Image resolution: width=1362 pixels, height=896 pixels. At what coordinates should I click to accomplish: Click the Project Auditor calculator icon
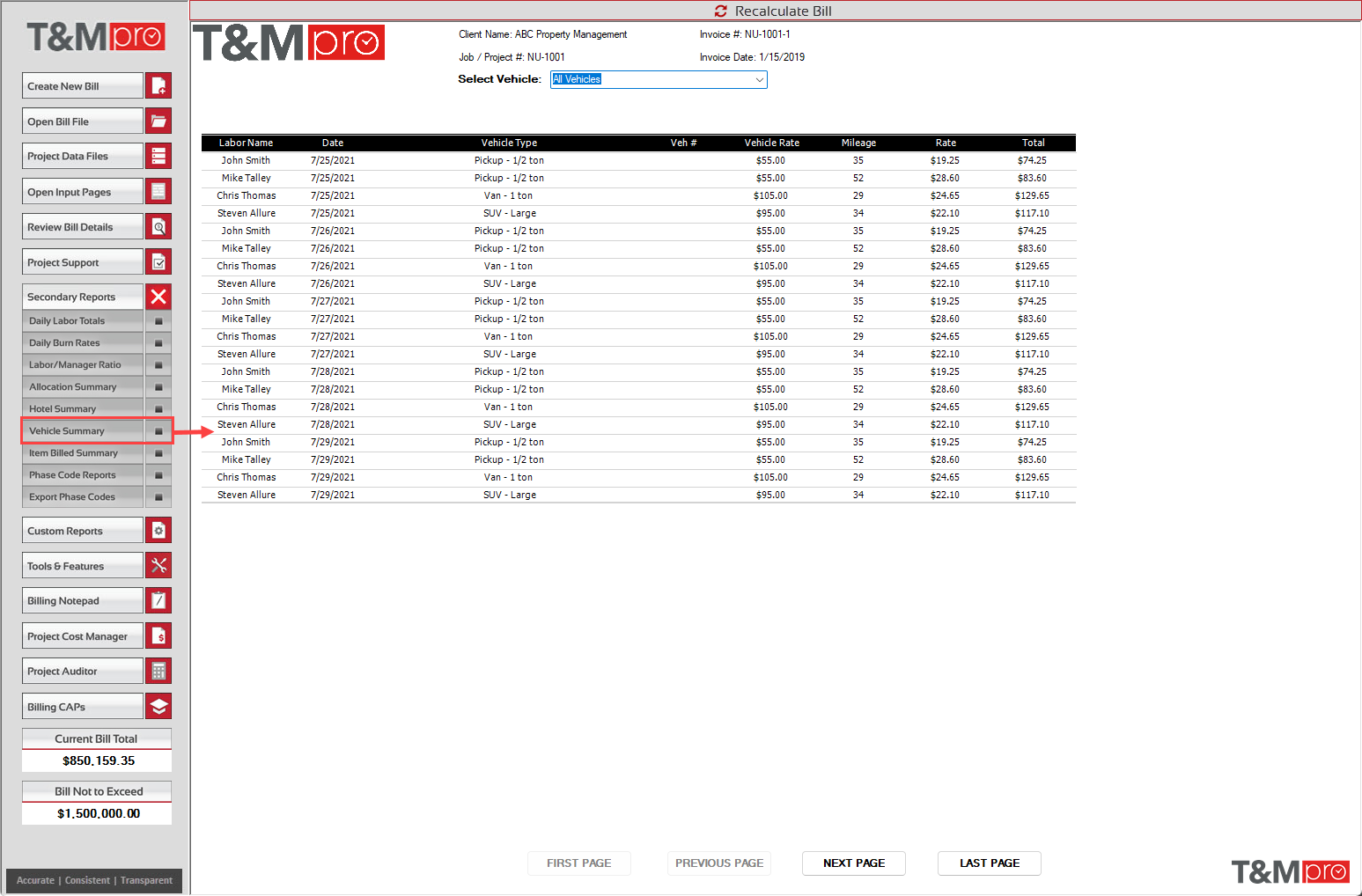[158, 671]
